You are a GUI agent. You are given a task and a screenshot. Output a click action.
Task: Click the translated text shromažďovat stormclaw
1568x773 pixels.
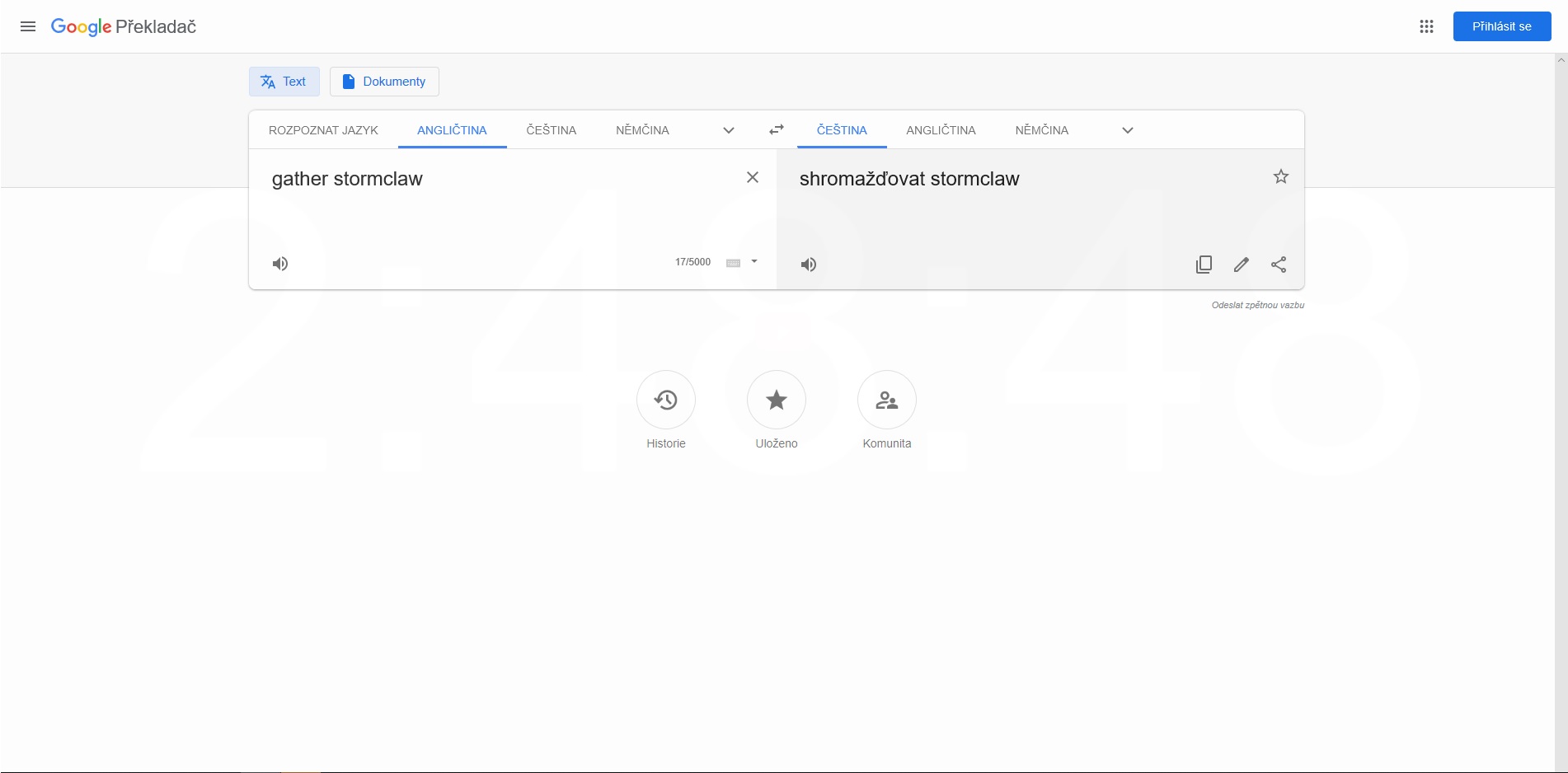pos(909,179)
